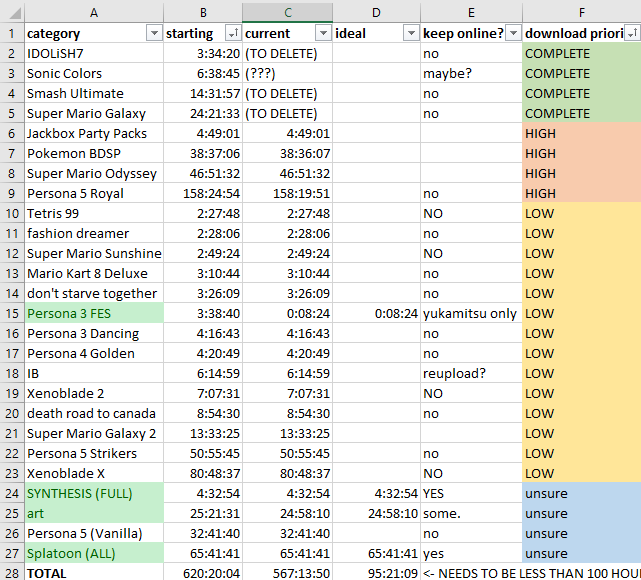
Task: Click the ideal total 95:21:09
Action: [x=377, y=573]
